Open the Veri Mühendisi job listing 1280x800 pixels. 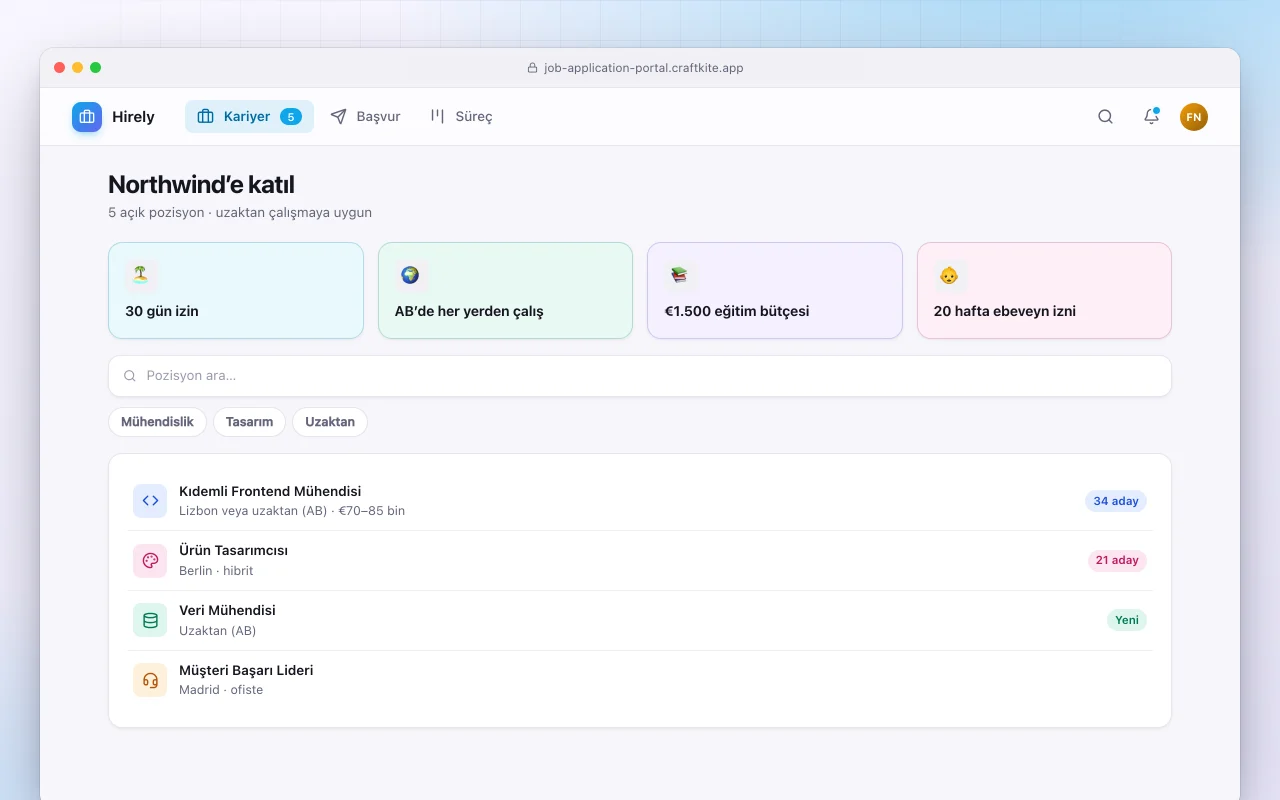coord(640,620)
